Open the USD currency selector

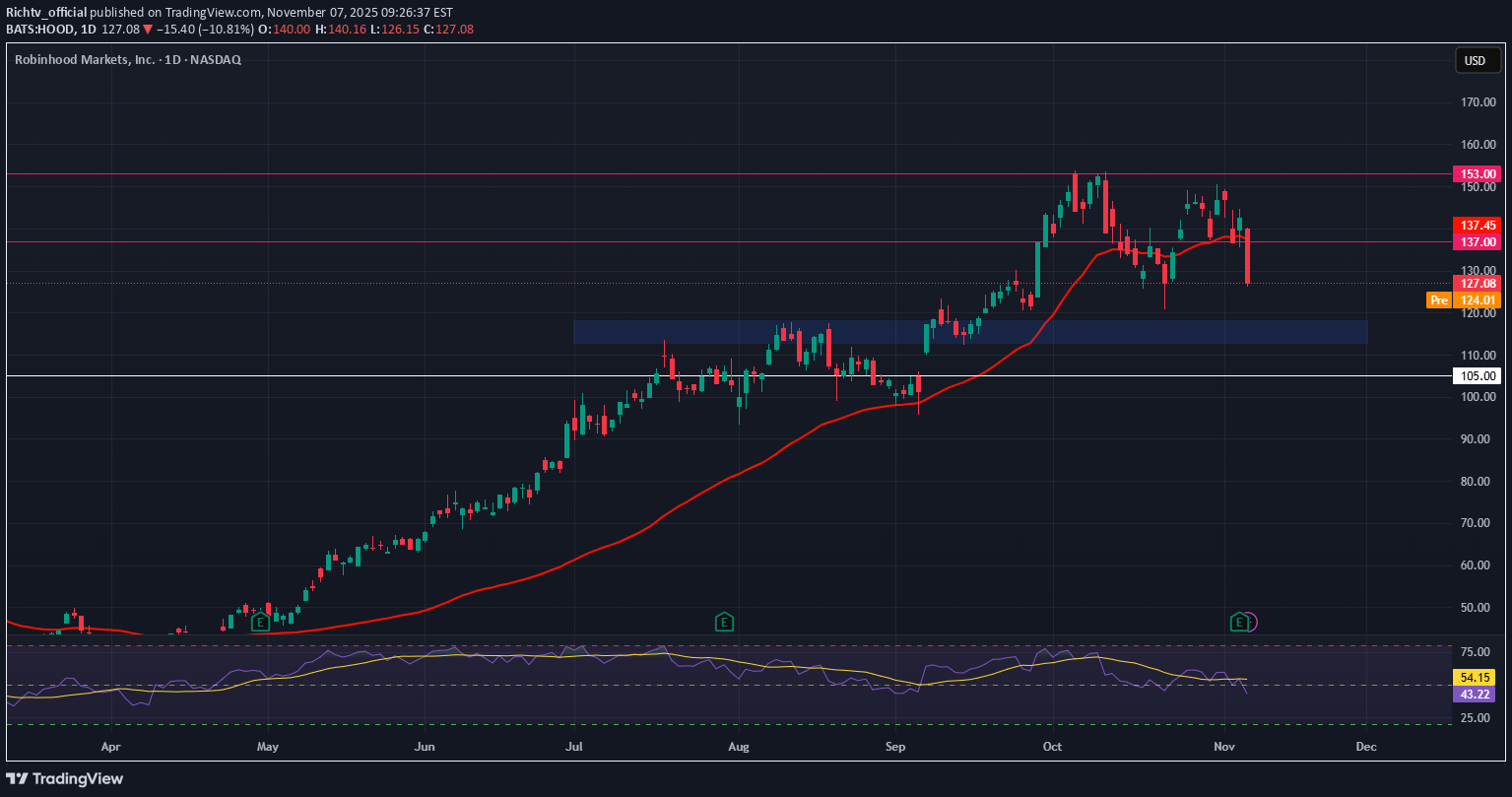(x=1474, y=61)
